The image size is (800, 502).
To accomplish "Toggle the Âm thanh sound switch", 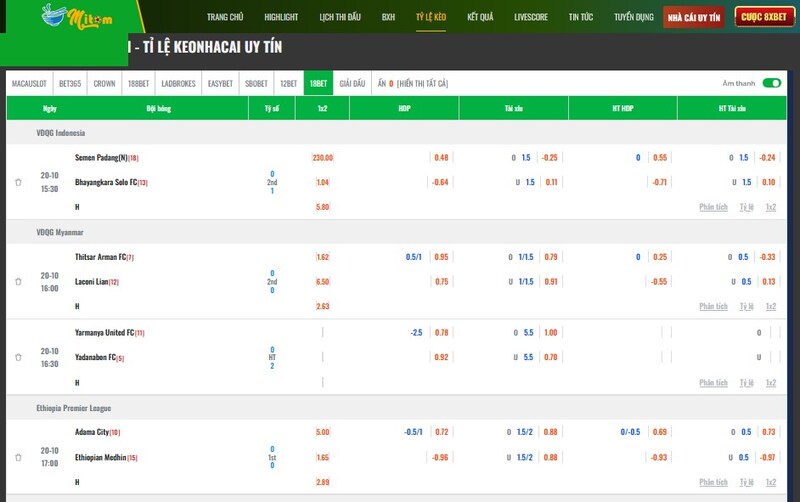I will (x=770, y=84).
